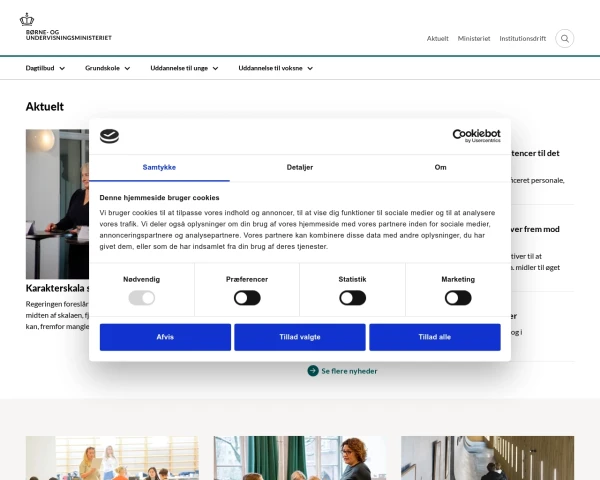Open the Se flere nyheder link
The image size is (600, 480).
(x=349, y=371)
